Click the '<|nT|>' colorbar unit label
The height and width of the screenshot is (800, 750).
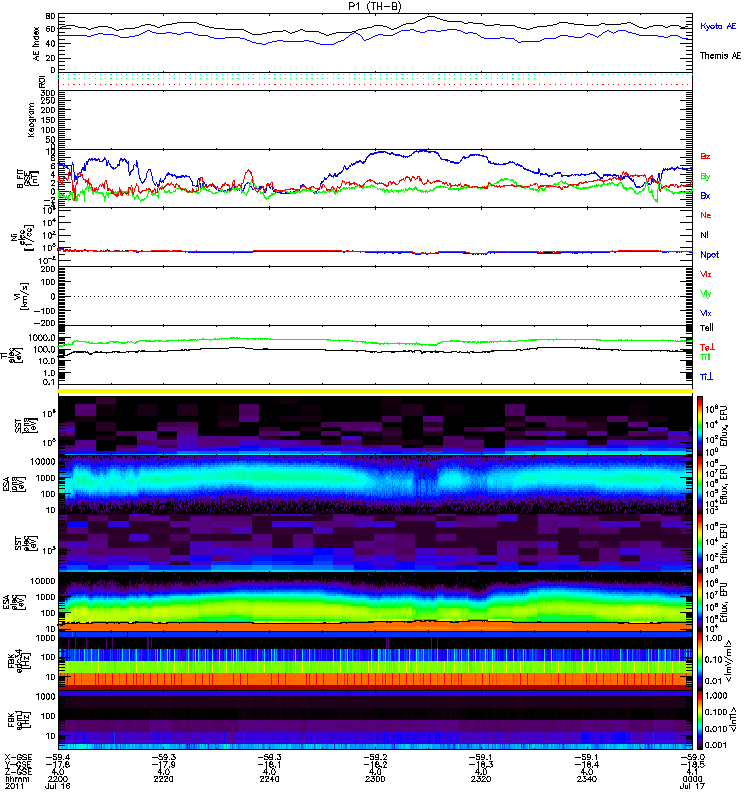coord(734,720)
